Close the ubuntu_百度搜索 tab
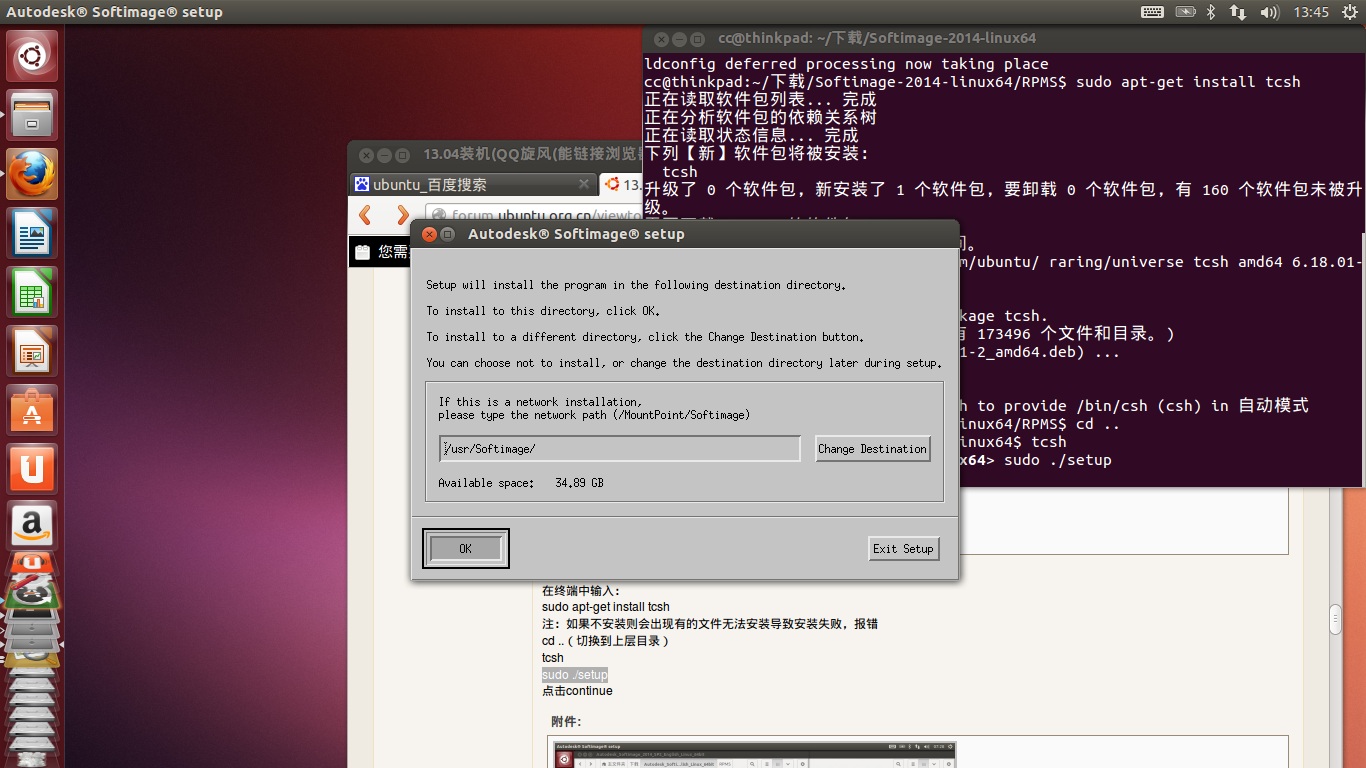This screenshot has width=1366, height=768. 585,184
